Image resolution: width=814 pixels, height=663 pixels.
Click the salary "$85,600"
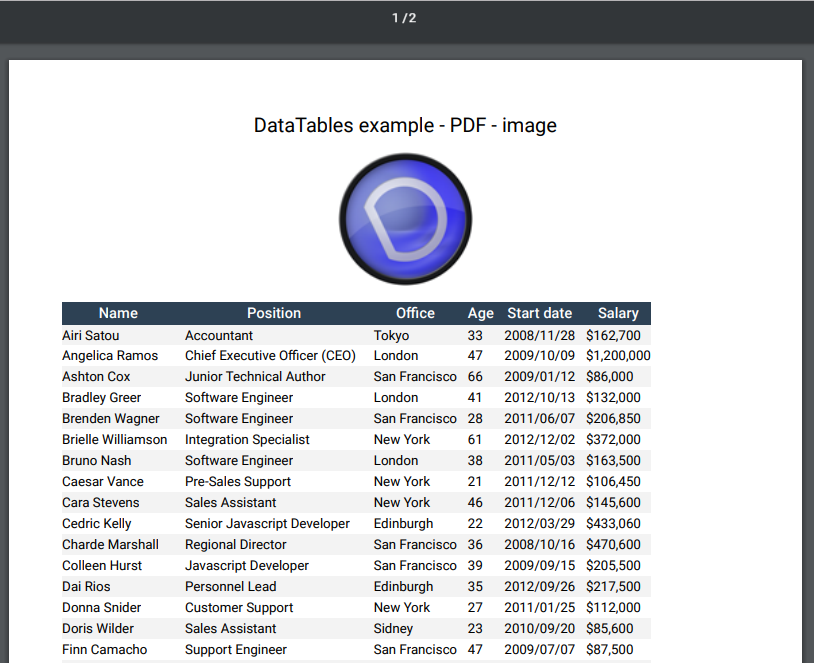tap(609, 629)
